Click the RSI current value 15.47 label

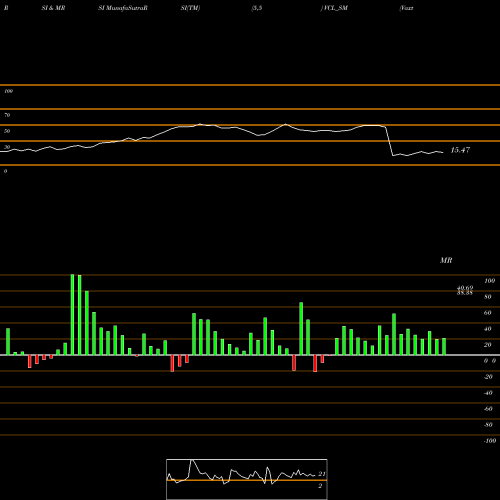tap(460, 150)
